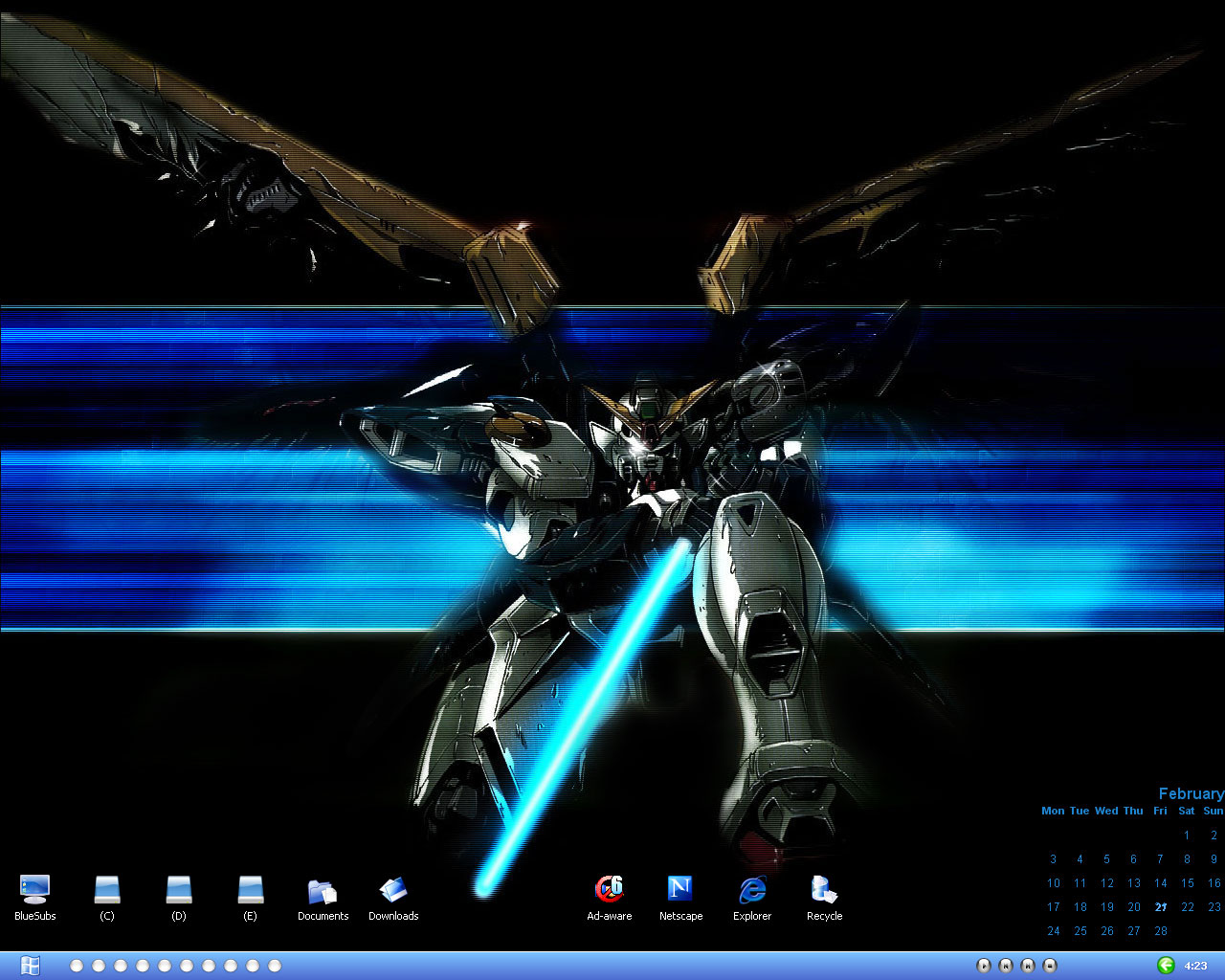Select highlighted date 21 in calendar
Viewport: 1225px width, 980px height.
[1161, 907]
